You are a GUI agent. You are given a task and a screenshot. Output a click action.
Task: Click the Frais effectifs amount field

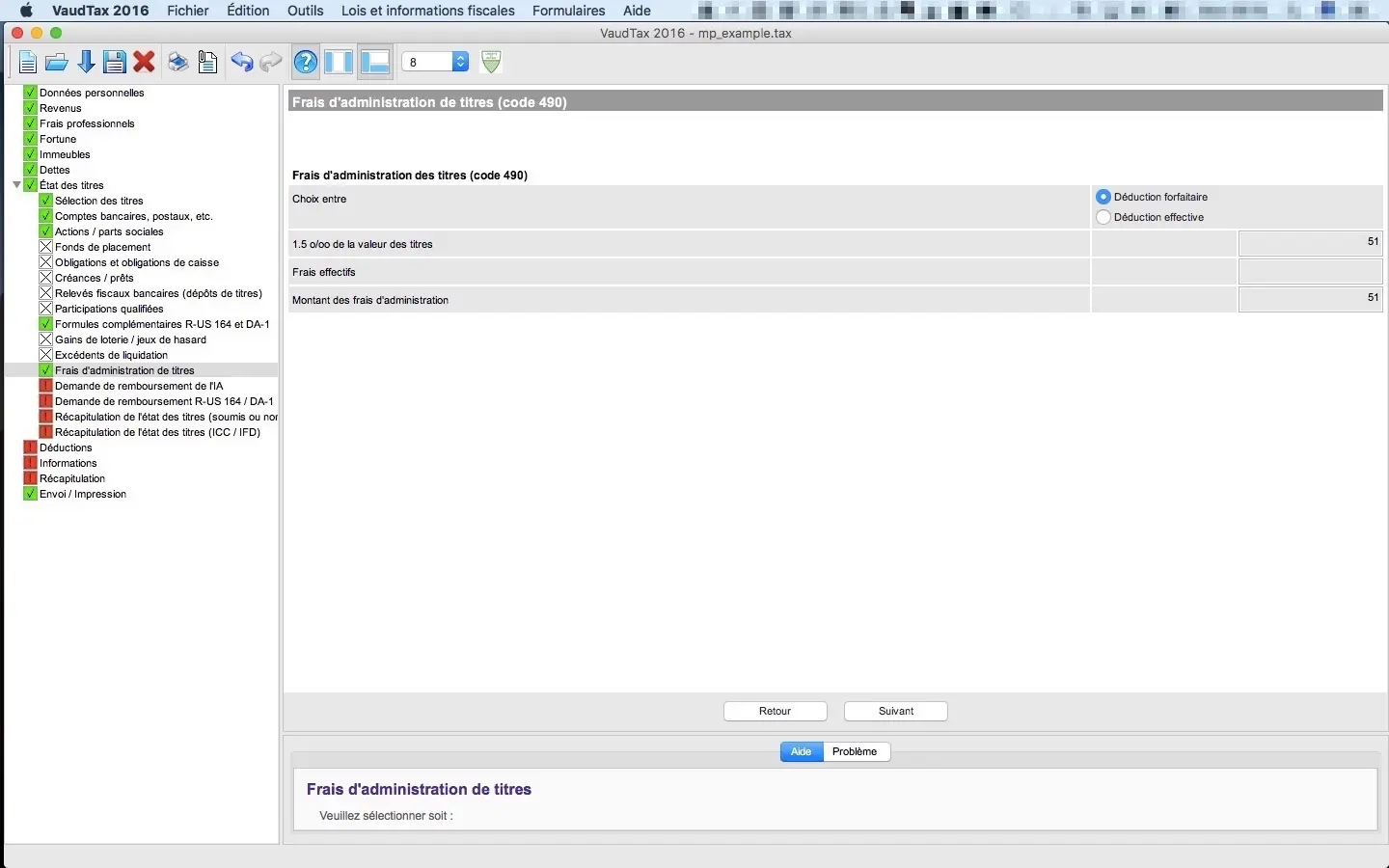pyautogui.click(x=1310, y=272)
